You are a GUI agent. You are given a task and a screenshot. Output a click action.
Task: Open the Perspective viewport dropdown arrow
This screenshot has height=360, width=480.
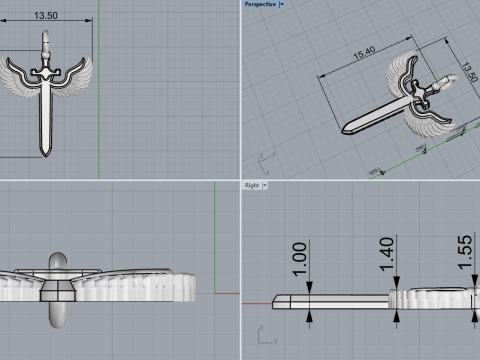tap(282, 4)
